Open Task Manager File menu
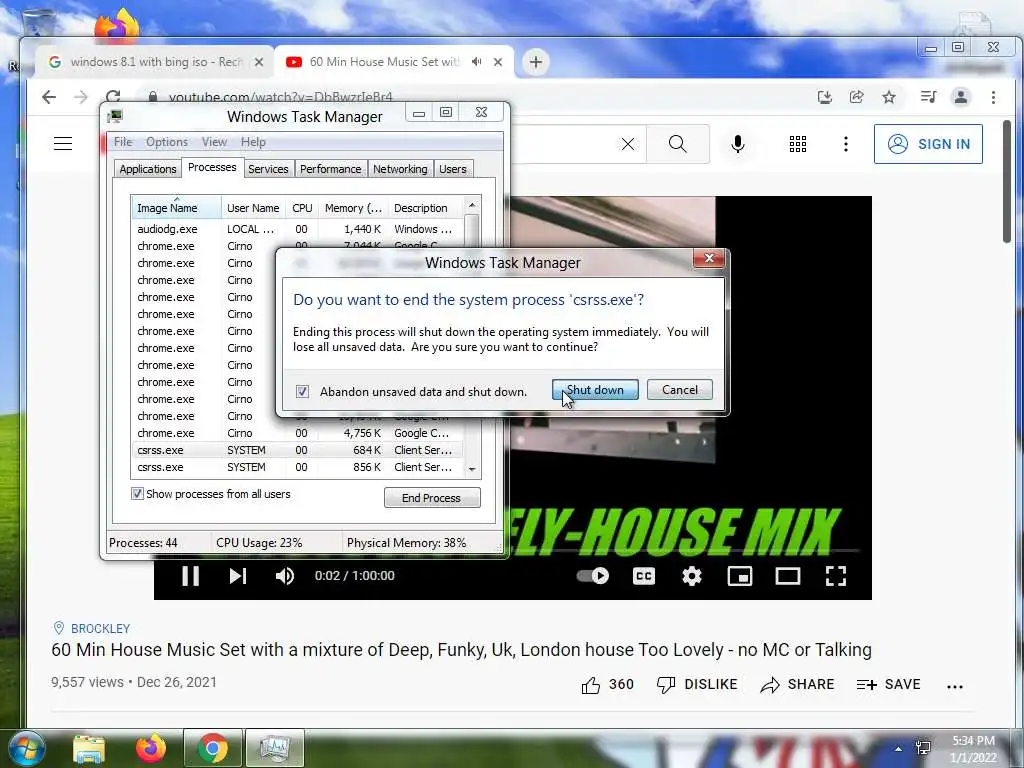This screenshot has width=1024, height=768. 123,142
